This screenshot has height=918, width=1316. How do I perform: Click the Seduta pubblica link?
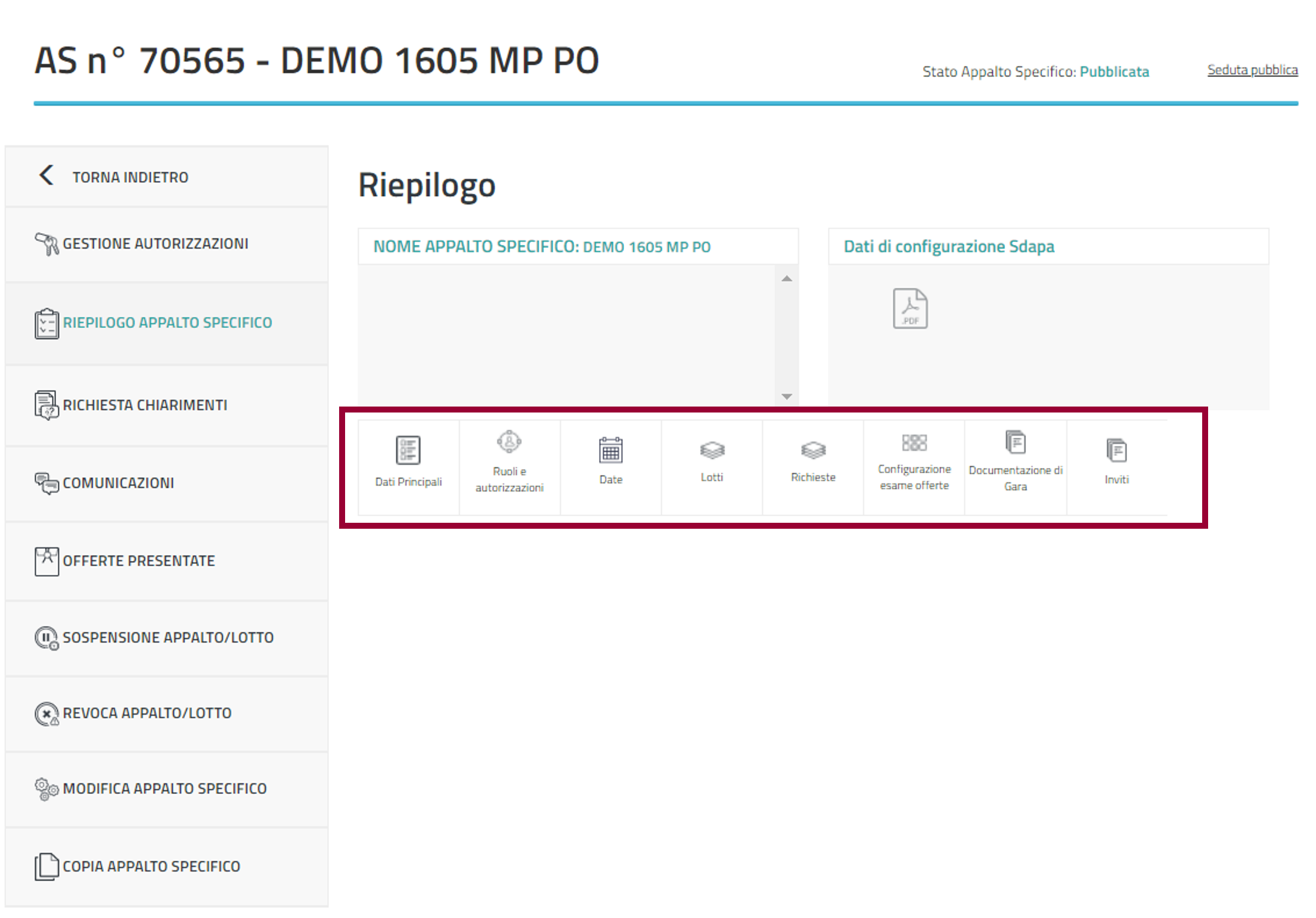coord(1252,70)
